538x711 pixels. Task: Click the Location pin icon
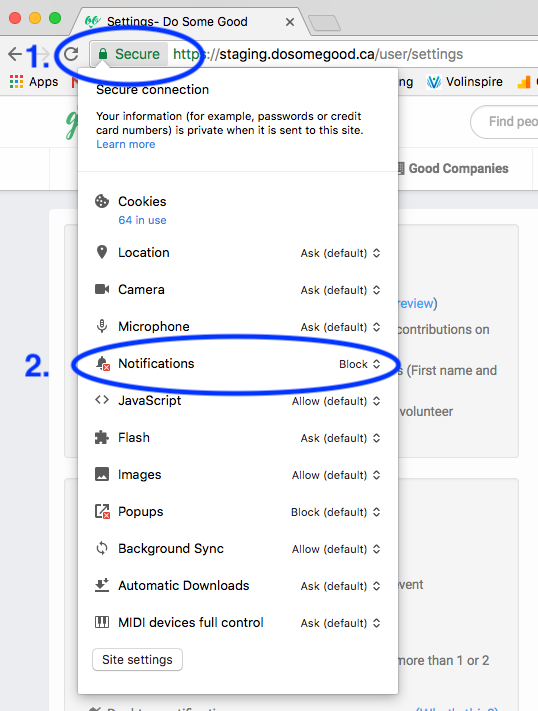[x=102, y=252]
